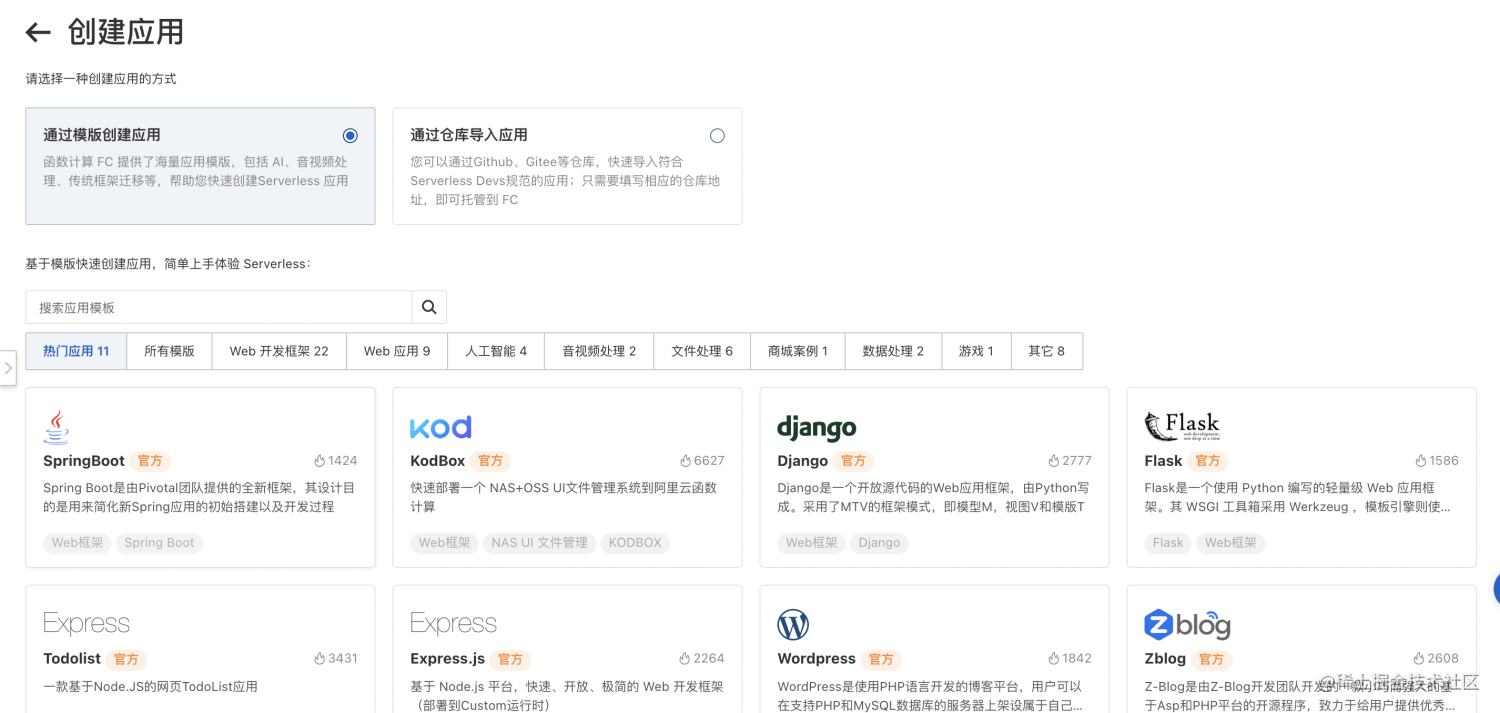Click the flame icon beside 1424
Viewport: 1500px width, 713px height.
coord(319,461)
